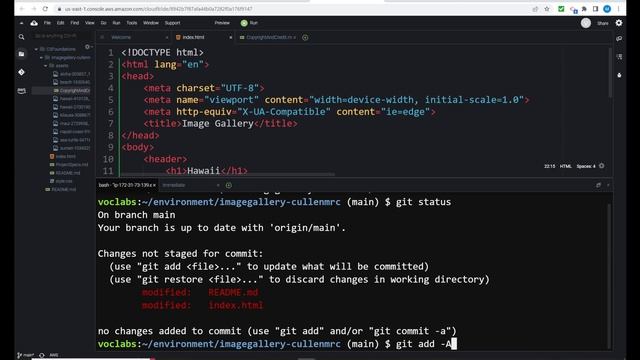Open the Edit menu
Screen dimensions: 640x360
(60, 23)
